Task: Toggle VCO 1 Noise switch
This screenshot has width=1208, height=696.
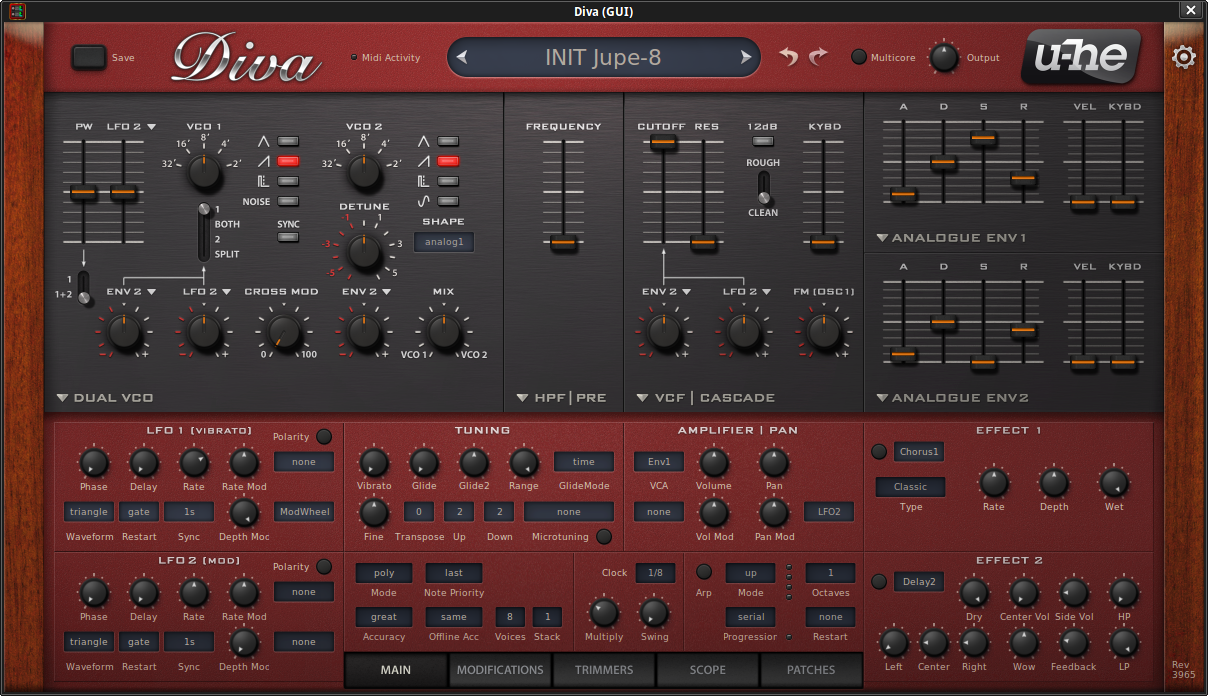Action: point(288,201)
